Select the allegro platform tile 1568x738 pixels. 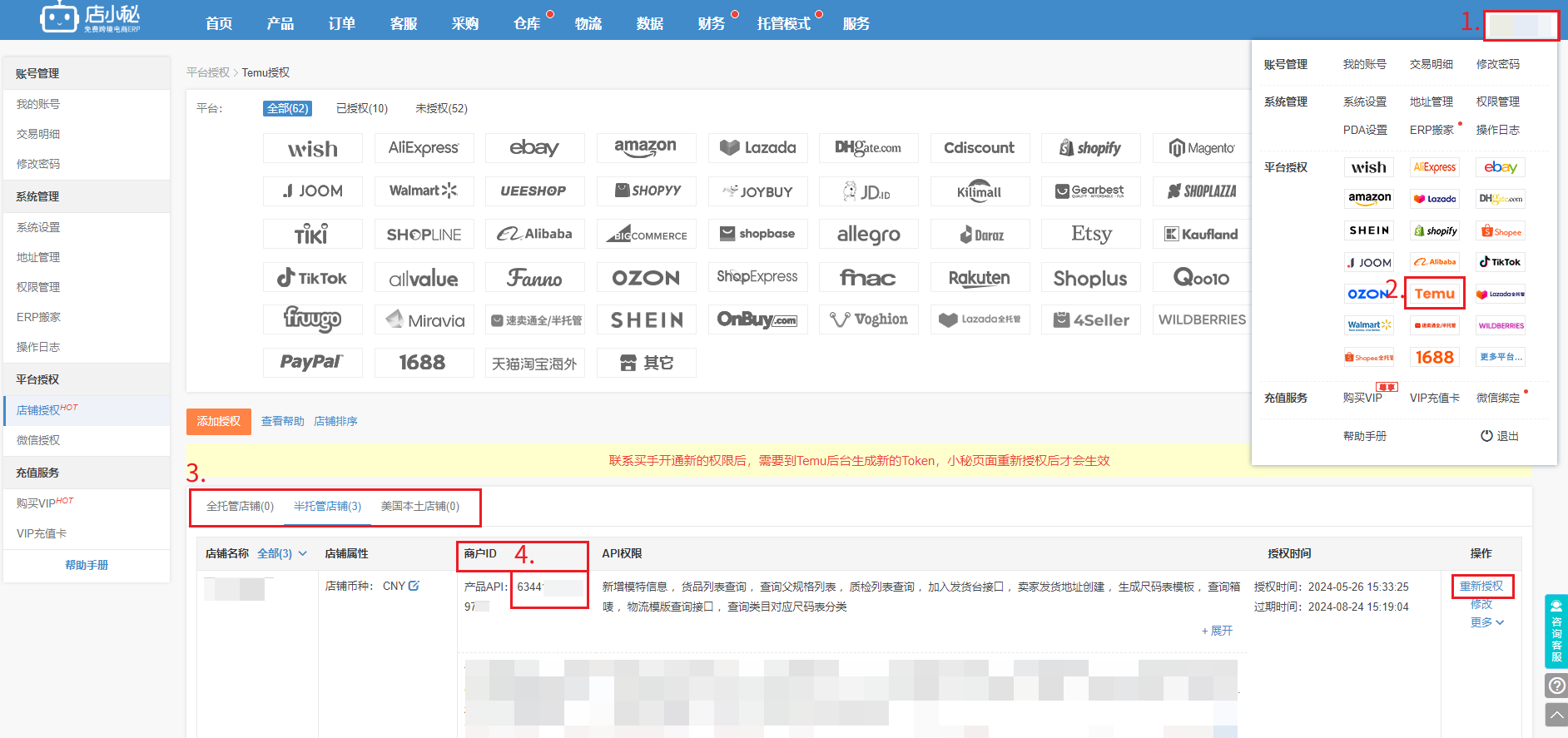[868, 235]
